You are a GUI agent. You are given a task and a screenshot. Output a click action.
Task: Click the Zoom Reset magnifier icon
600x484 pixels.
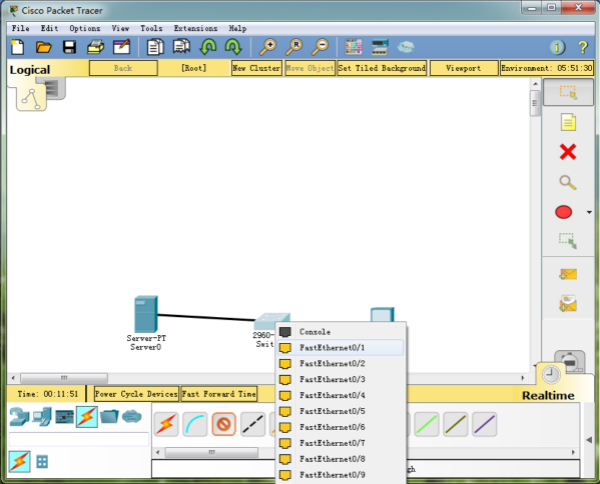[294, 47]
